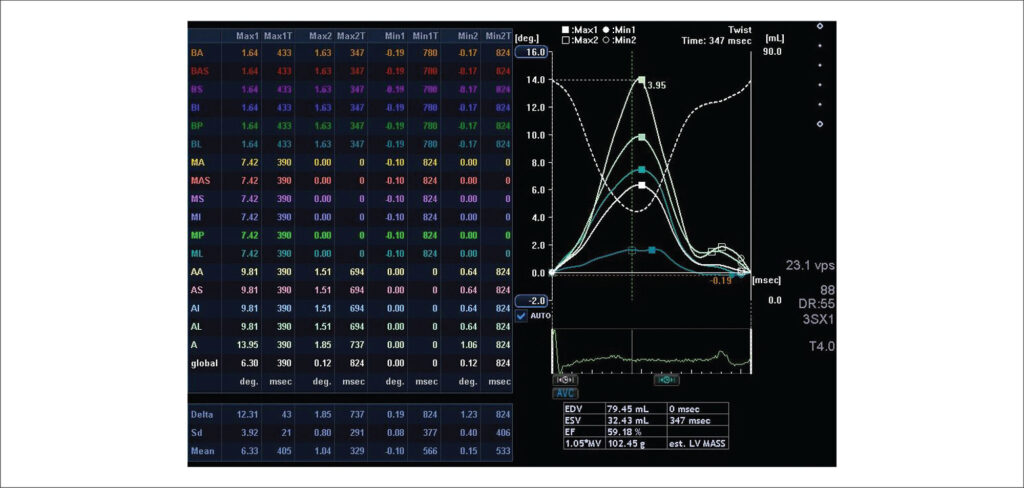Screen dimensions: 1024x488
Task: Click the bottom diamond marker at right edge
Action: coord(820,123)
